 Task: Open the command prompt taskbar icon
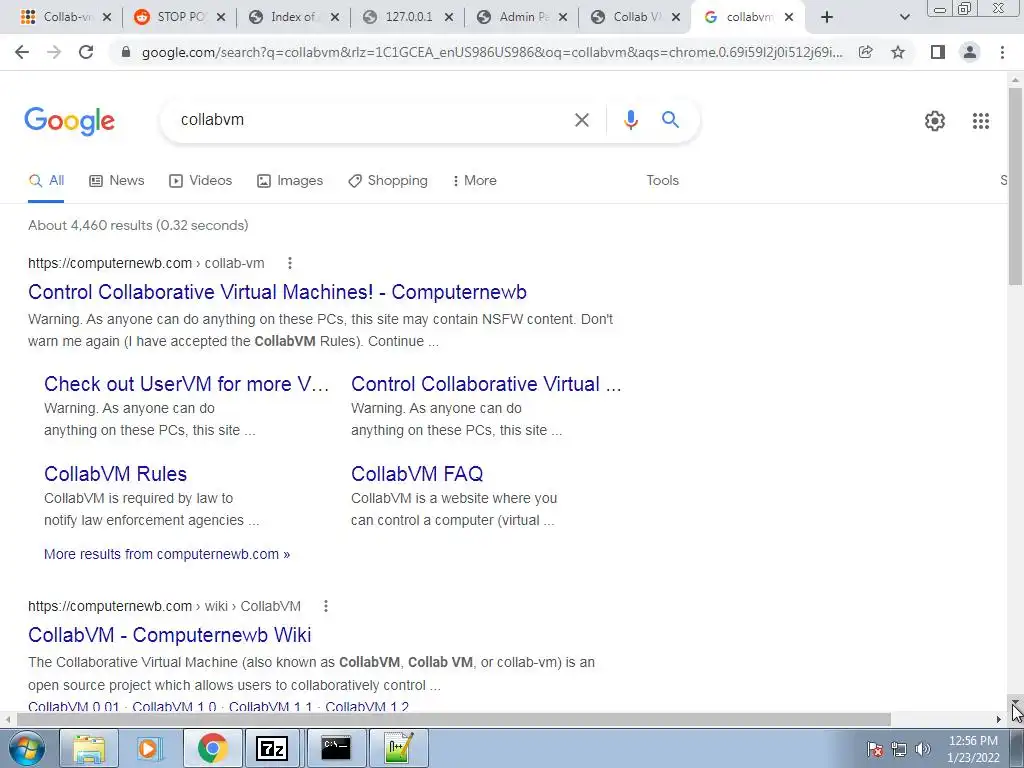336,748
